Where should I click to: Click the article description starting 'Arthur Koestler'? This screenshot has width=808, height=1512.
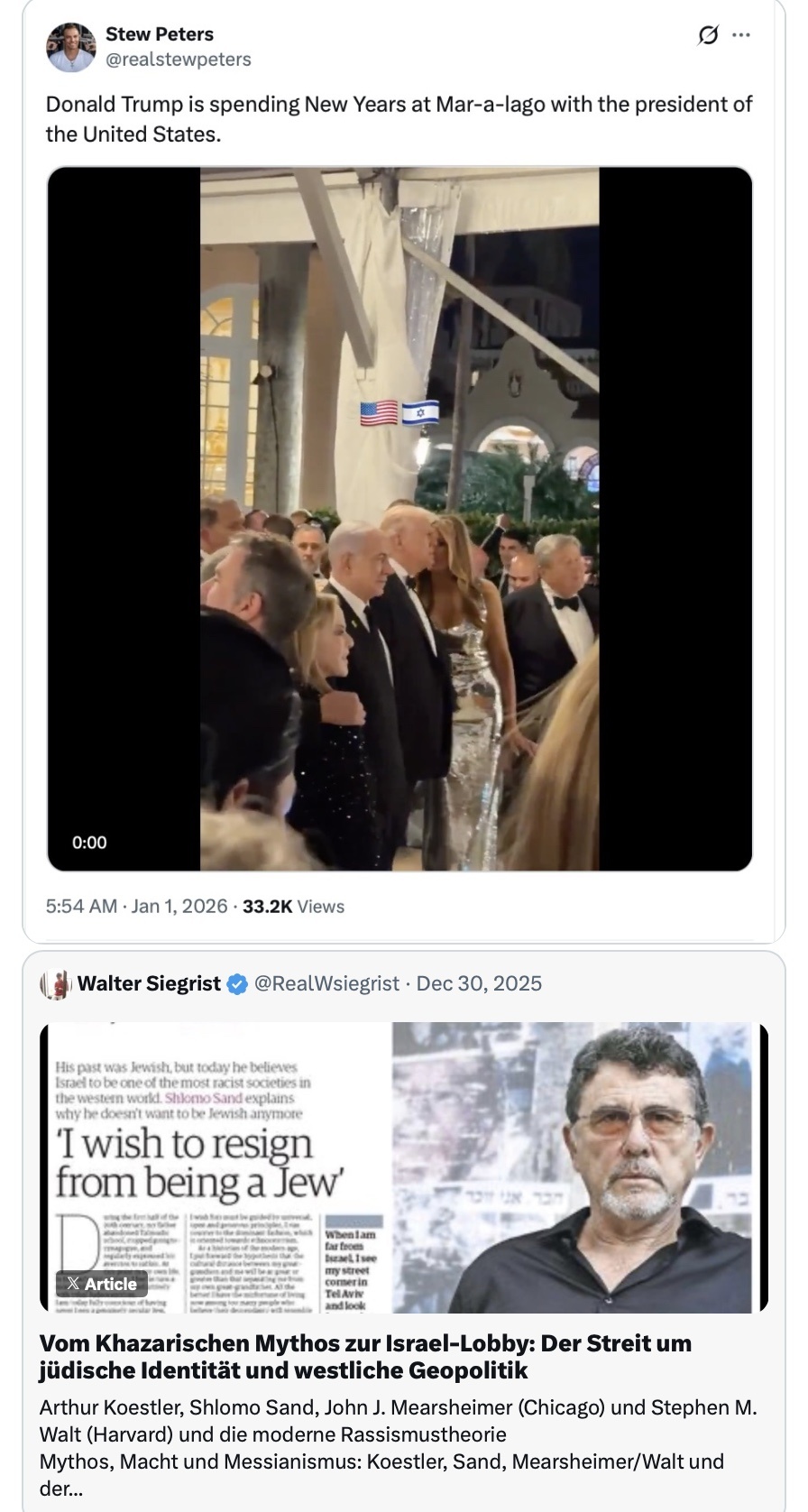(397, 1447)
